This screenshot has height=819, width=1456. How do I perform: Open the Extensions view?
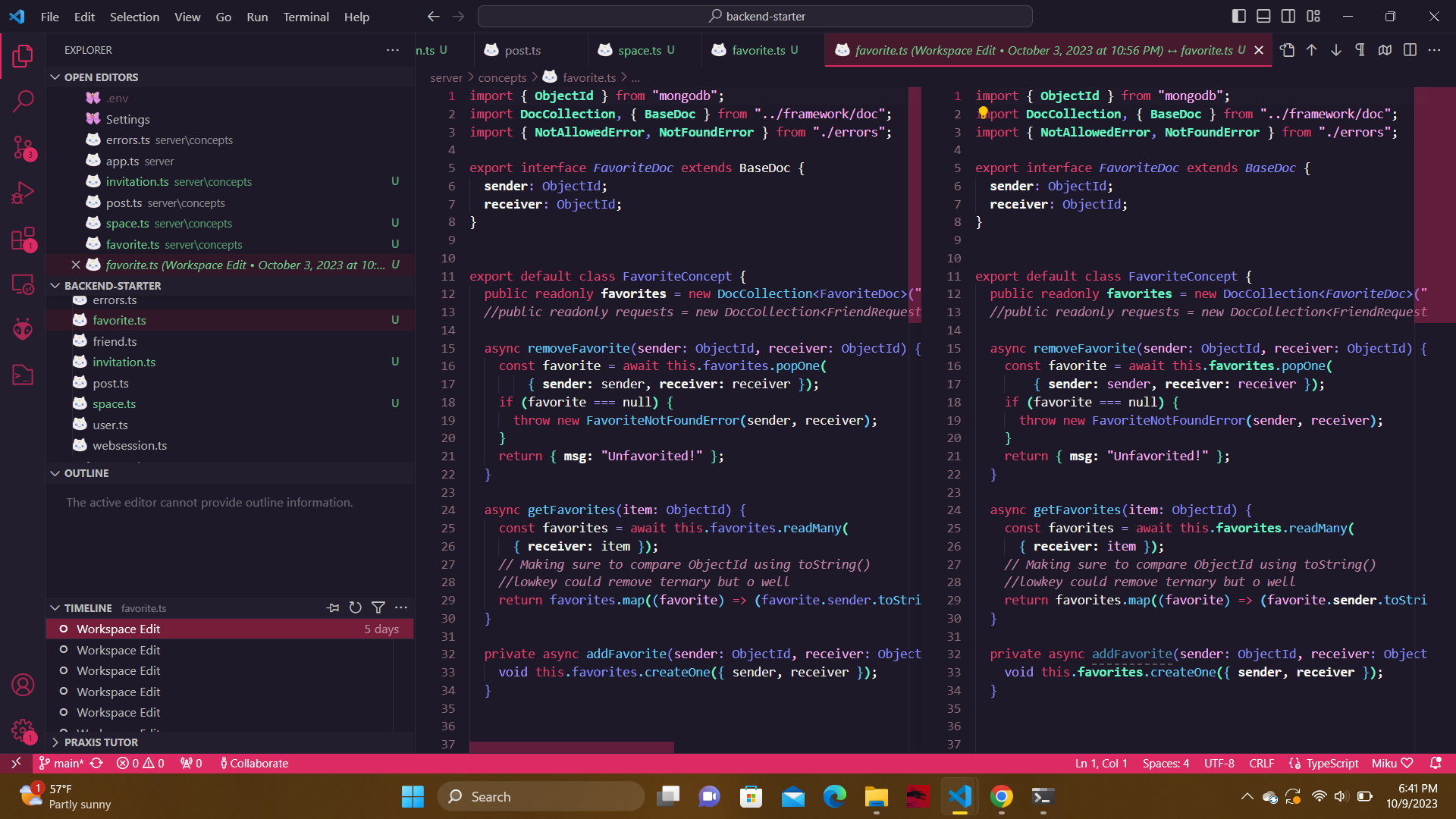[23, 239]
